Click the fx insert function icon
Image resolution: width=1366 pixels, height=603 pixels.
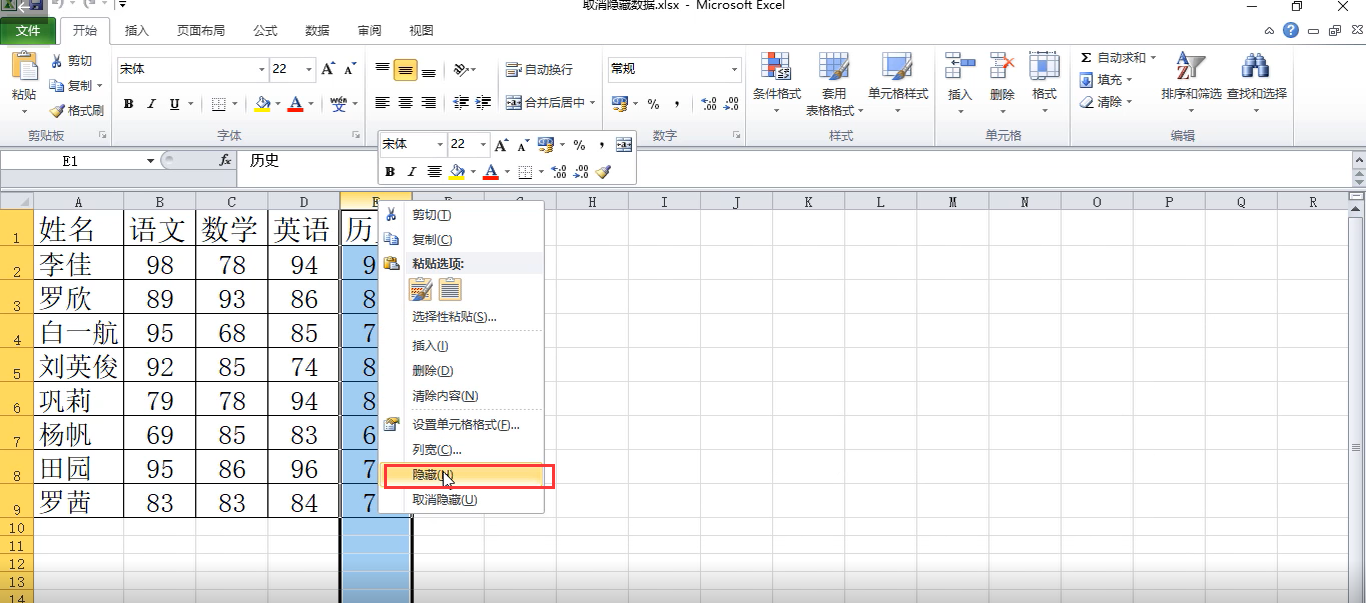(225, 160)
